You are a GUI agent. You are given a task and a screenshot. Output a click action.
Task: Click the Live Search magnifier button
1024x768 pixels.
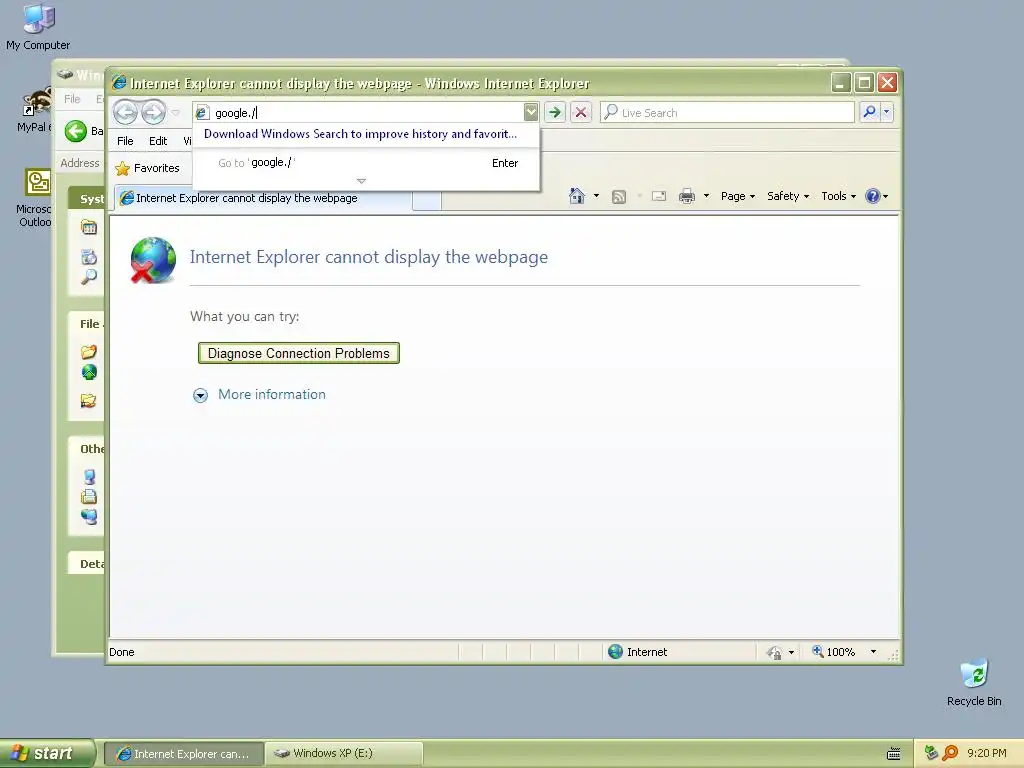[x=869, y=112]
